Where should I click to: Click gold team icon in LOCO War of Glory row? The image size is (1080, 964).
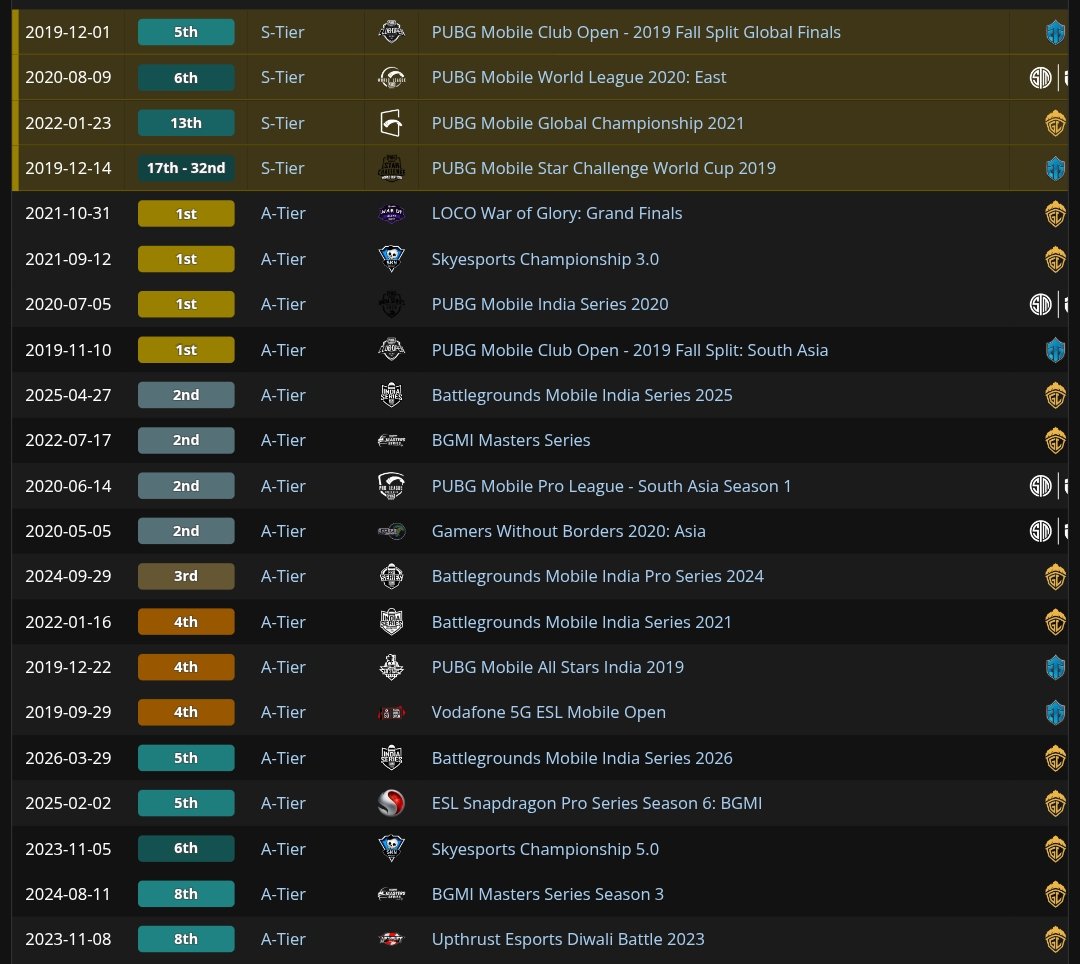click(x=1055, y=214)
